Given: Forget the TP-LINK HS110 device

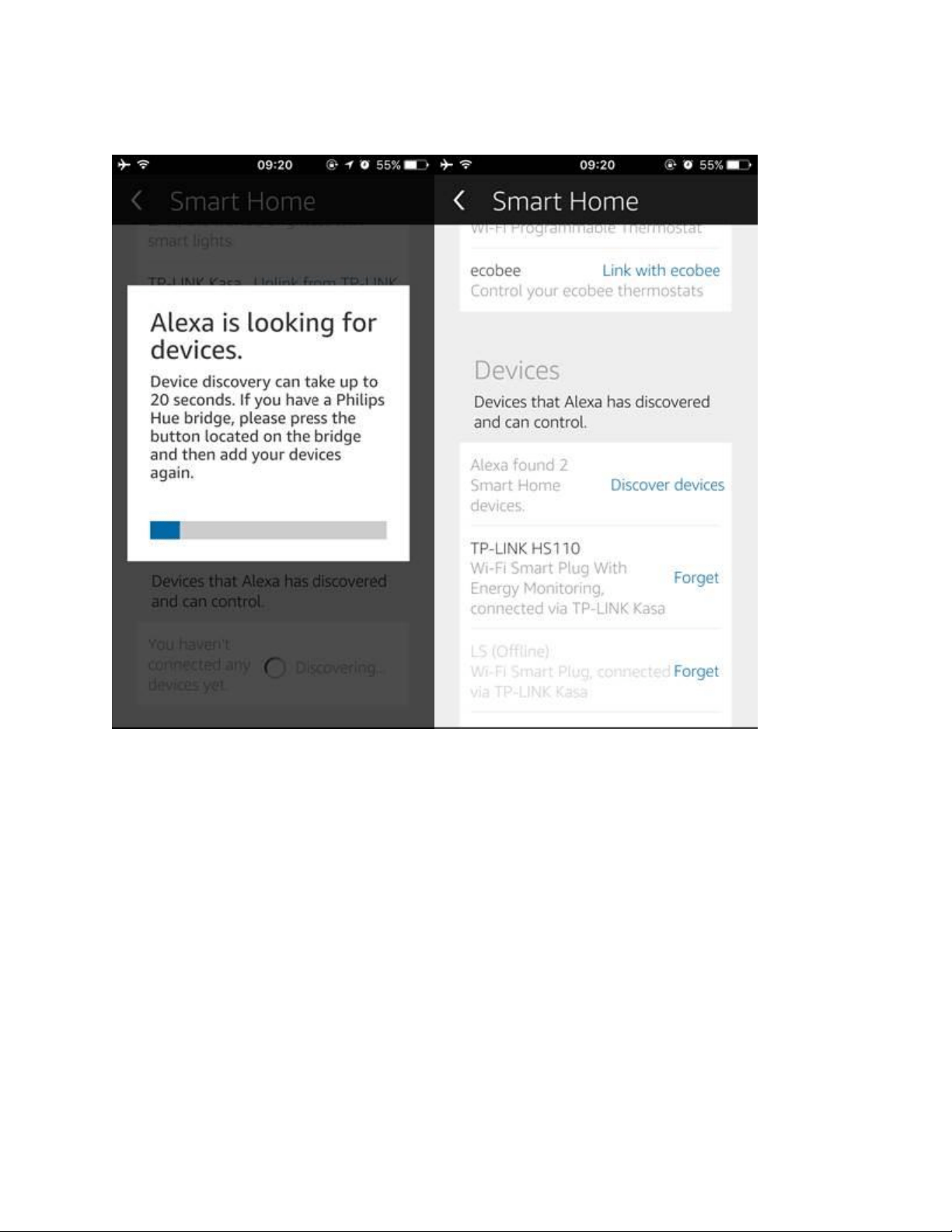Looking at the screenshot, I should pos(696,578).
